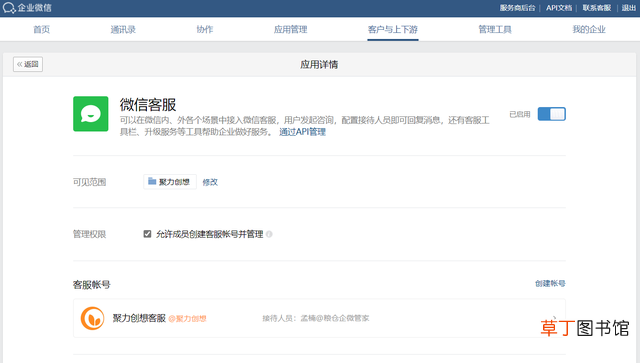Click the 聚力创想 department tag
The image size is (640, 363).
(x=170, y=182)
